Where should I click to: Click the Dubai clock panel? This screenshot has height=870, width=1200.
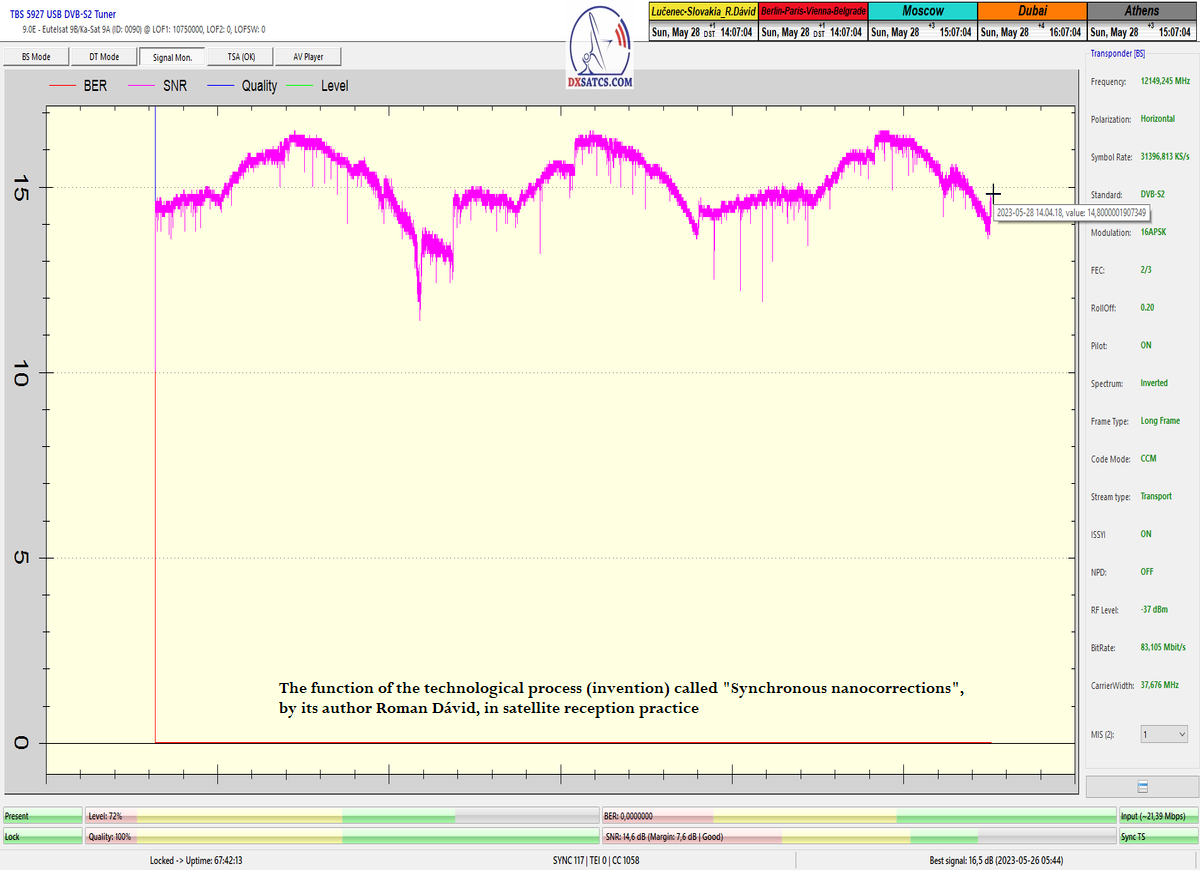click(x=1030, y=21)
